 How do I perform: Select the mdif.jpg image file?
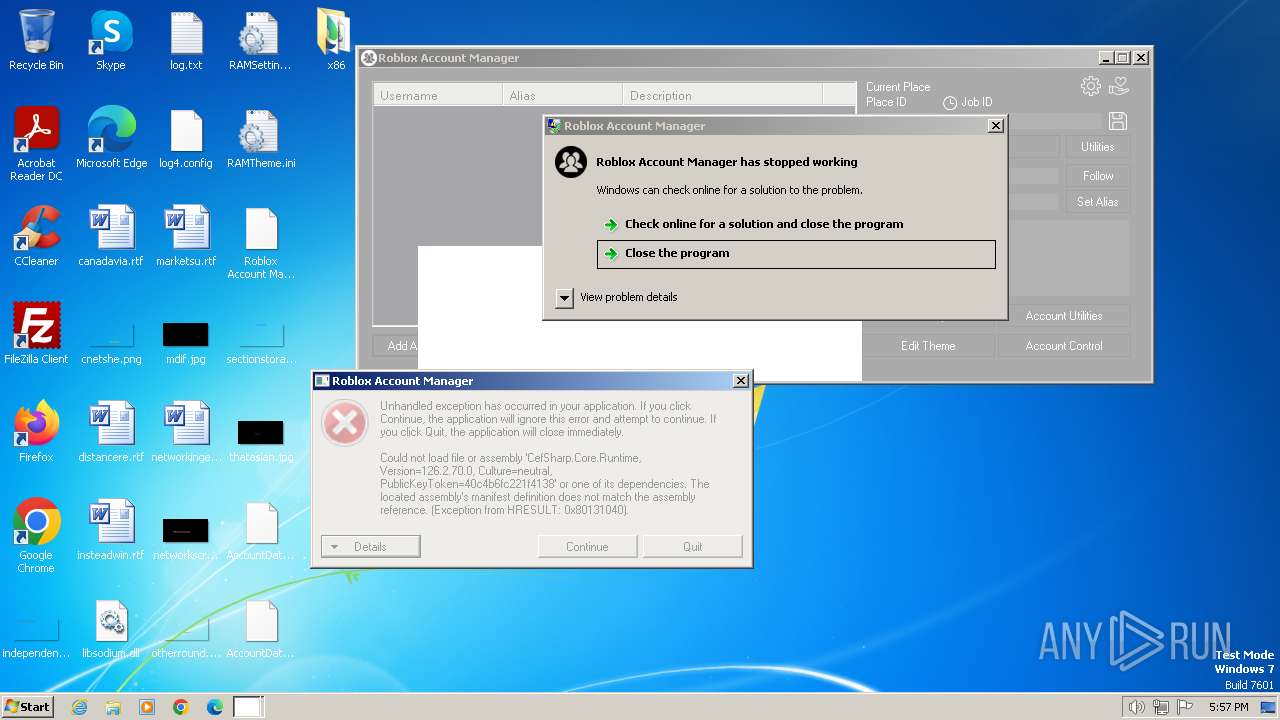pos(186,341)
